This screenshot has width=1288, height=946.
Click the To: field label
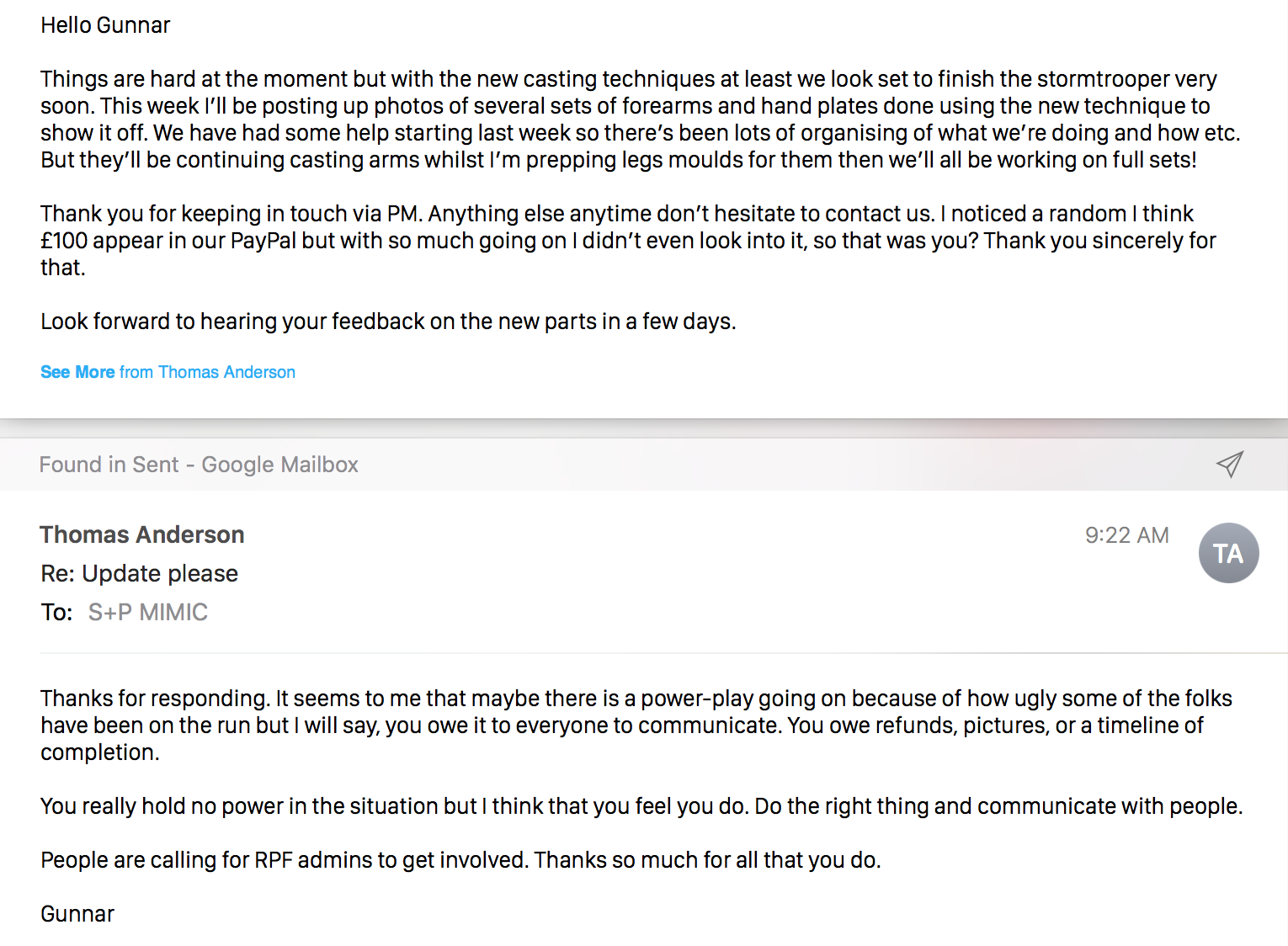point(56,612)
